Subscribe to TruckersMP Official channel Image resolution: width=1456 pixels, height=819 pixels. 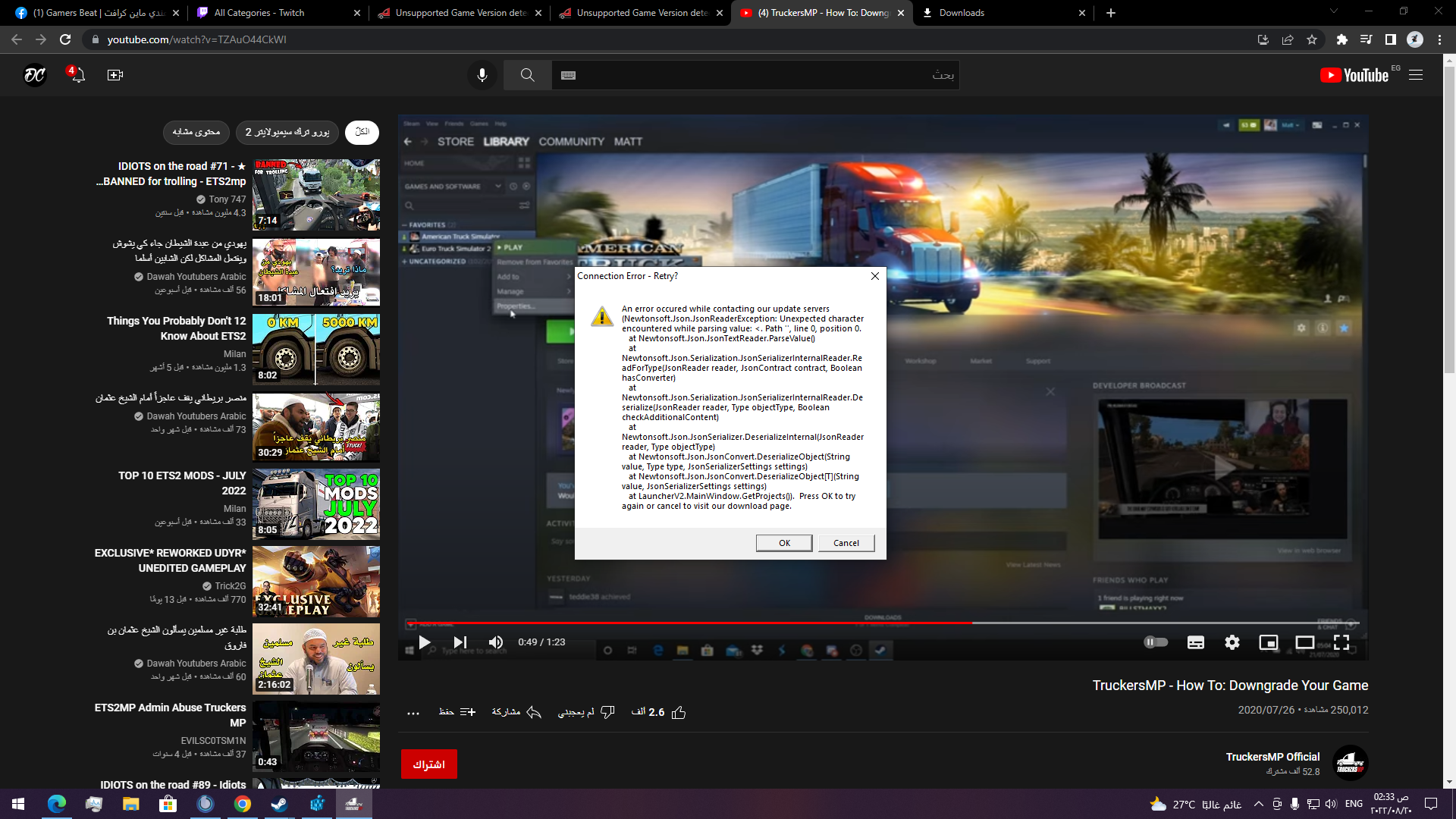429,764
